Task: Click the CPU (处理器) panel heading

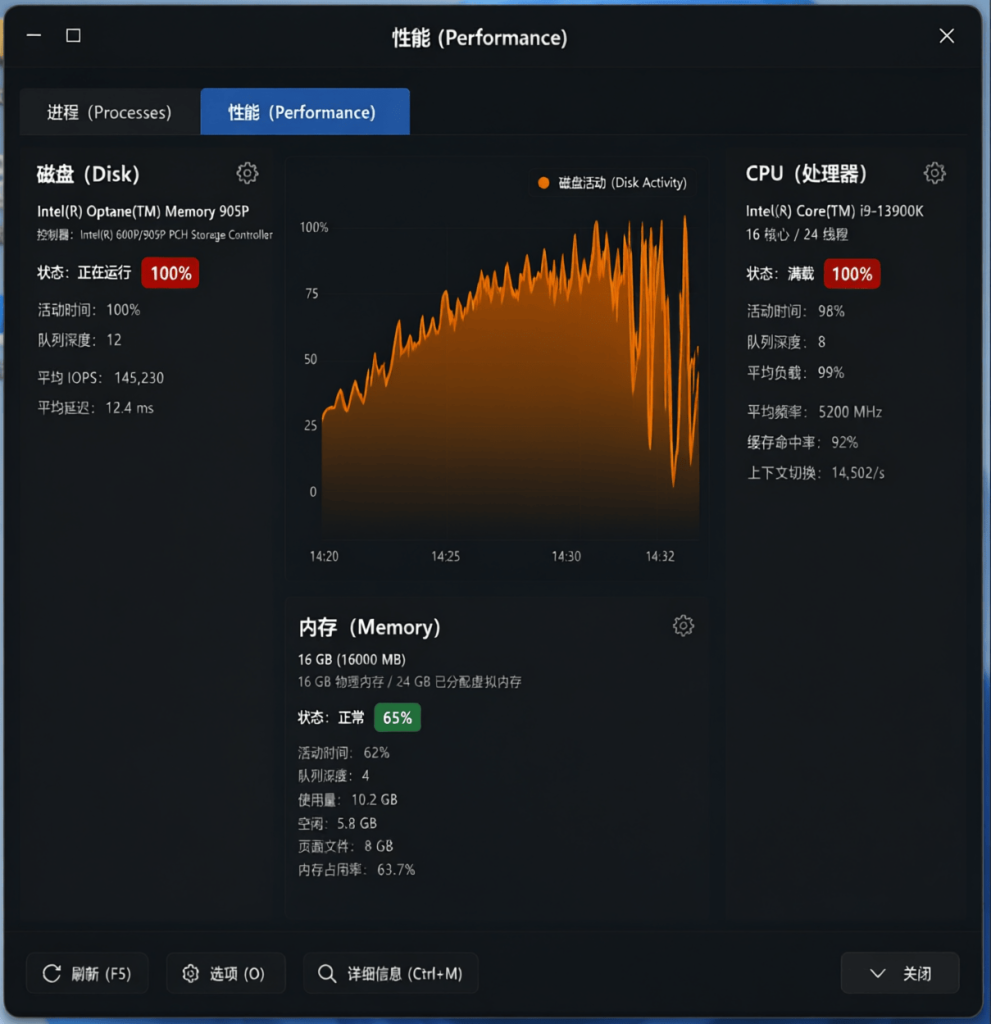Action: click(806, 174)
